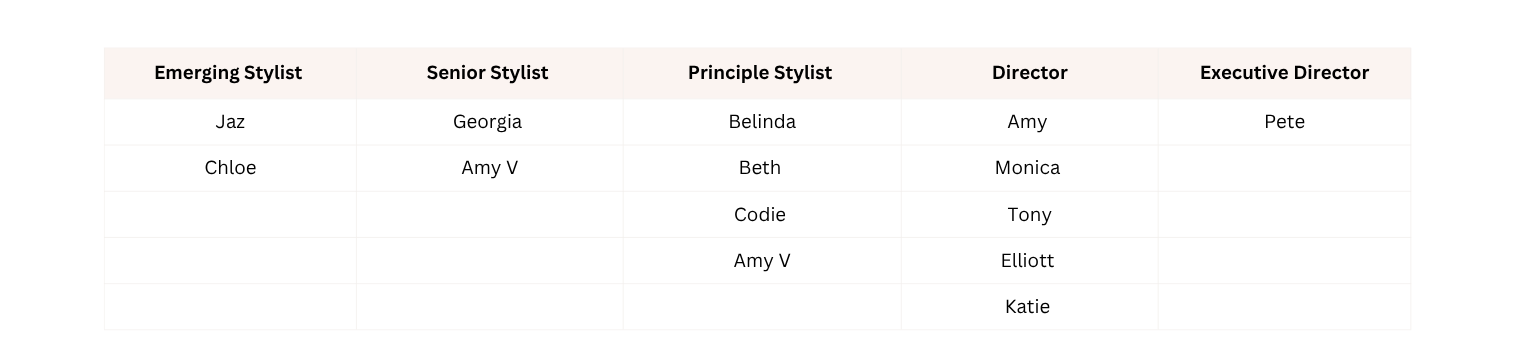Screen dimensions: 1536x361
Task: Click the Jaz cell
Action: coord(230,122)
